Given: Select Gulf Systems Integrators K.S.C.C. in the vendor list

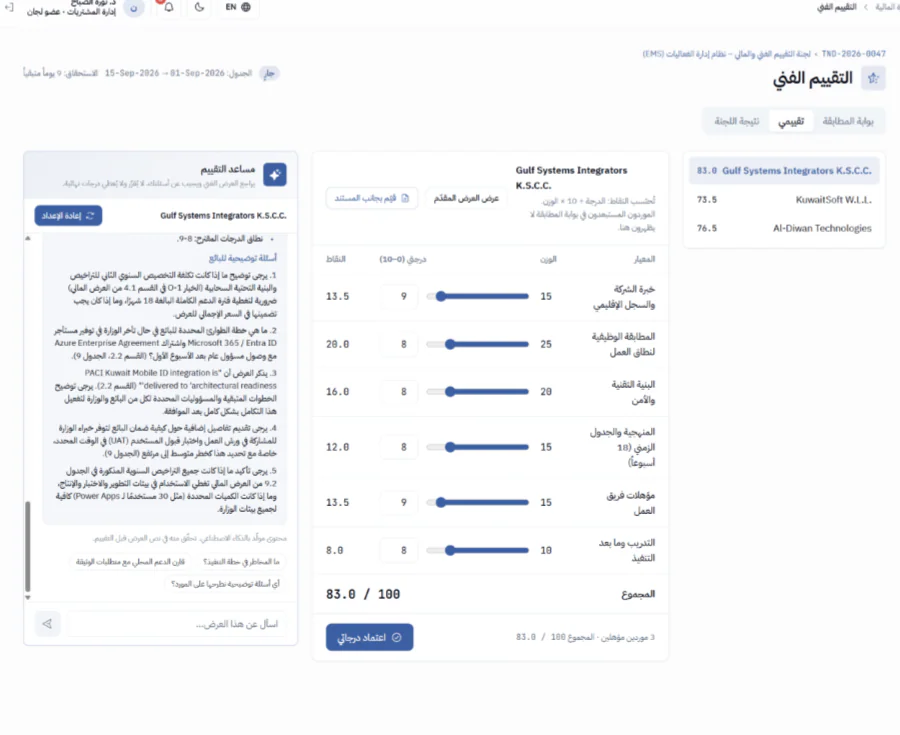Looking at the screenshot, I should [x=784, y=170].
